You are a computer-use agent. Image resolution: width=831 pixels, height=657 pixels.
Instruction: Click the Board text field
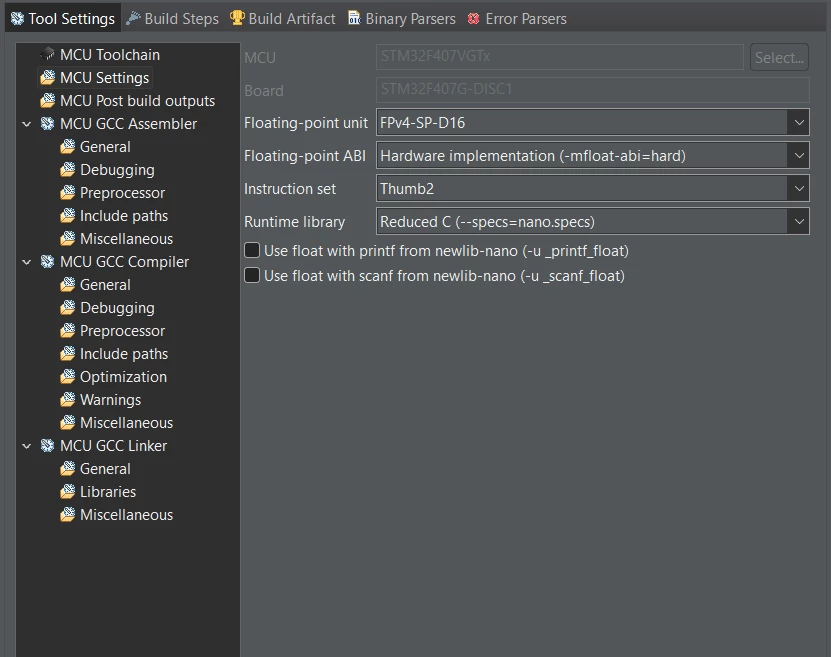click(x=593, y=90)
